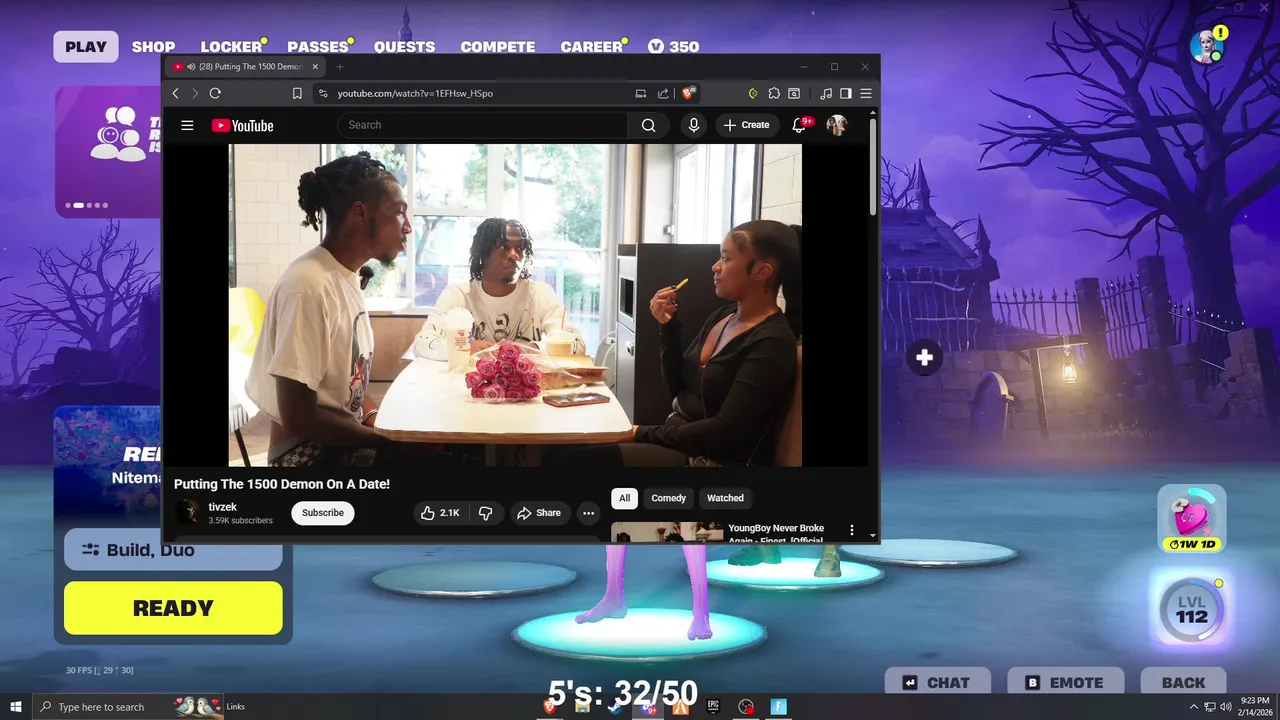
Task: Open the browser main menu icon
Action: click(x=866, y=93)
